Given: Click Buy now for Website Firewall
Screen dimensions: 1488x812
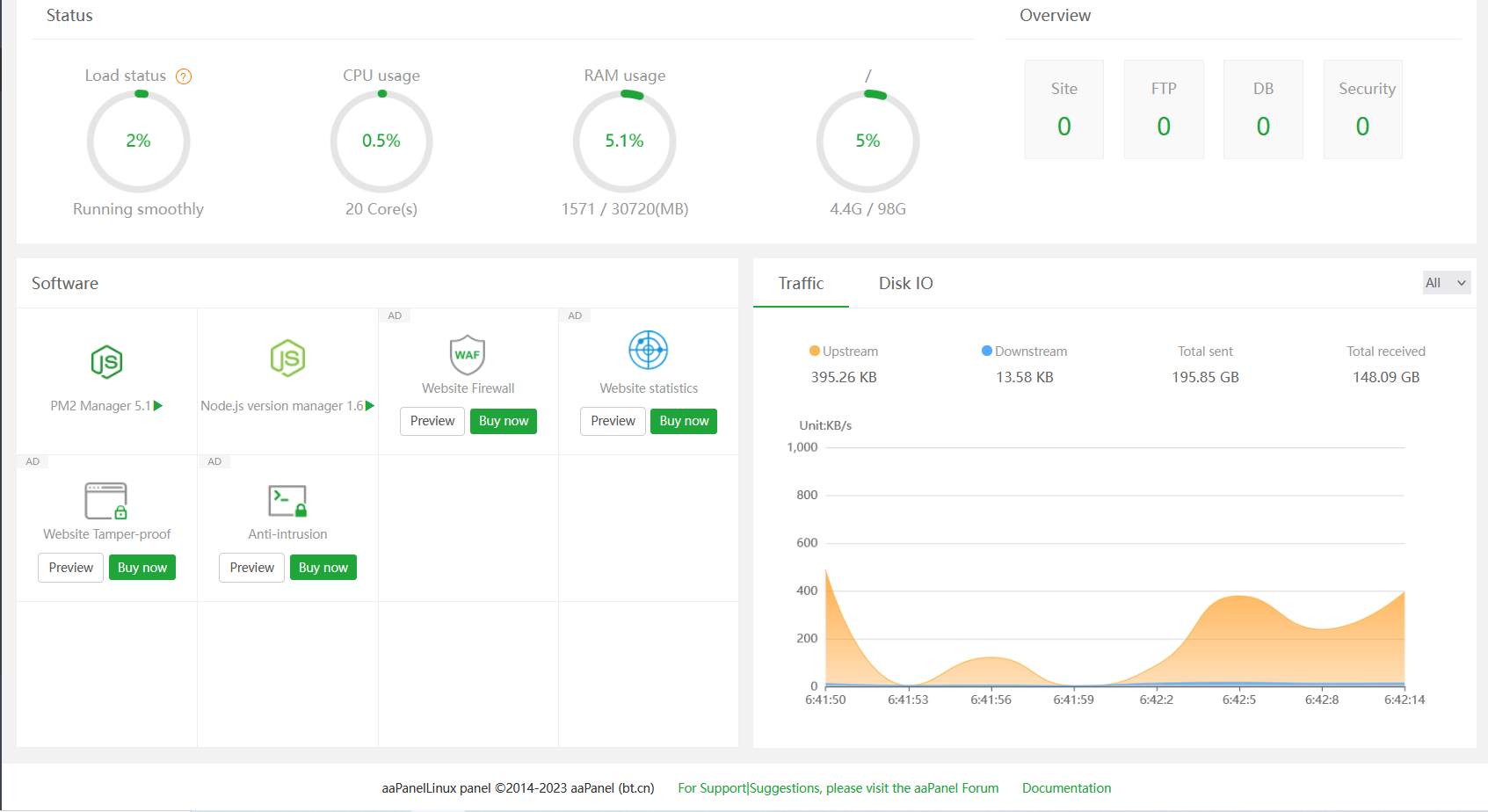Looking at the screenshot, I should pyautogui.click(x=504, y=421).
